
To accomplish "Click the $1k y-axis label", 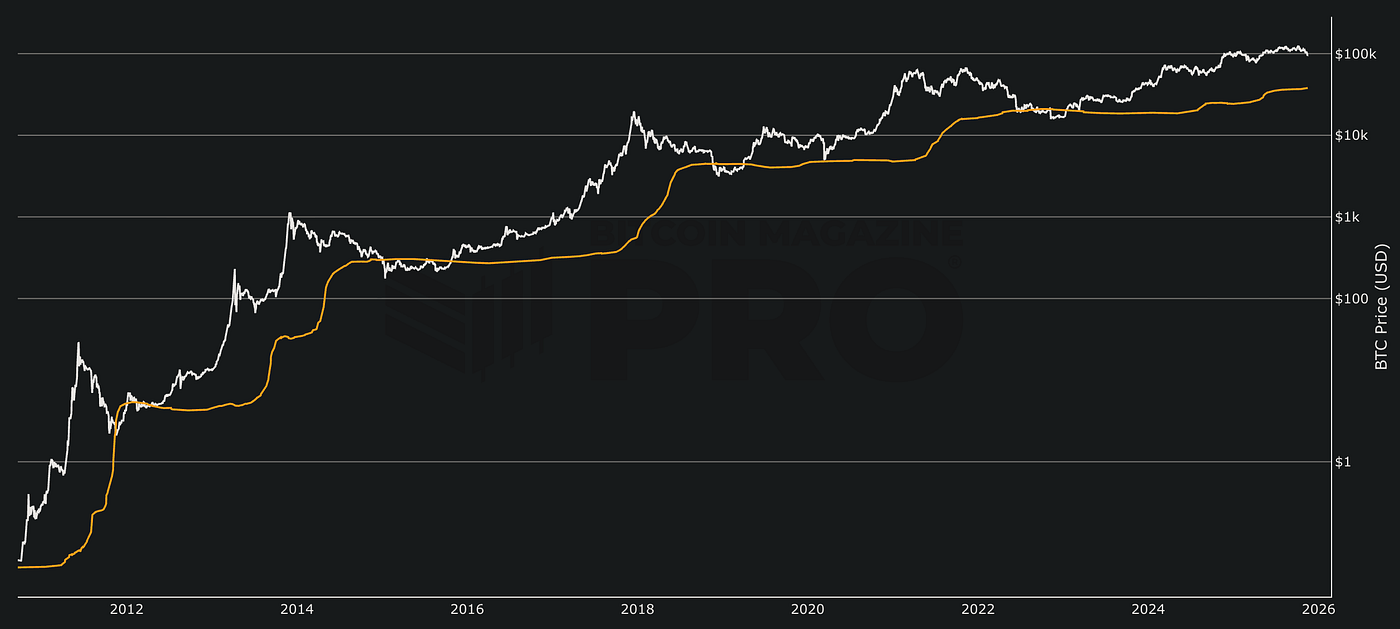I will pos(1347,217).
